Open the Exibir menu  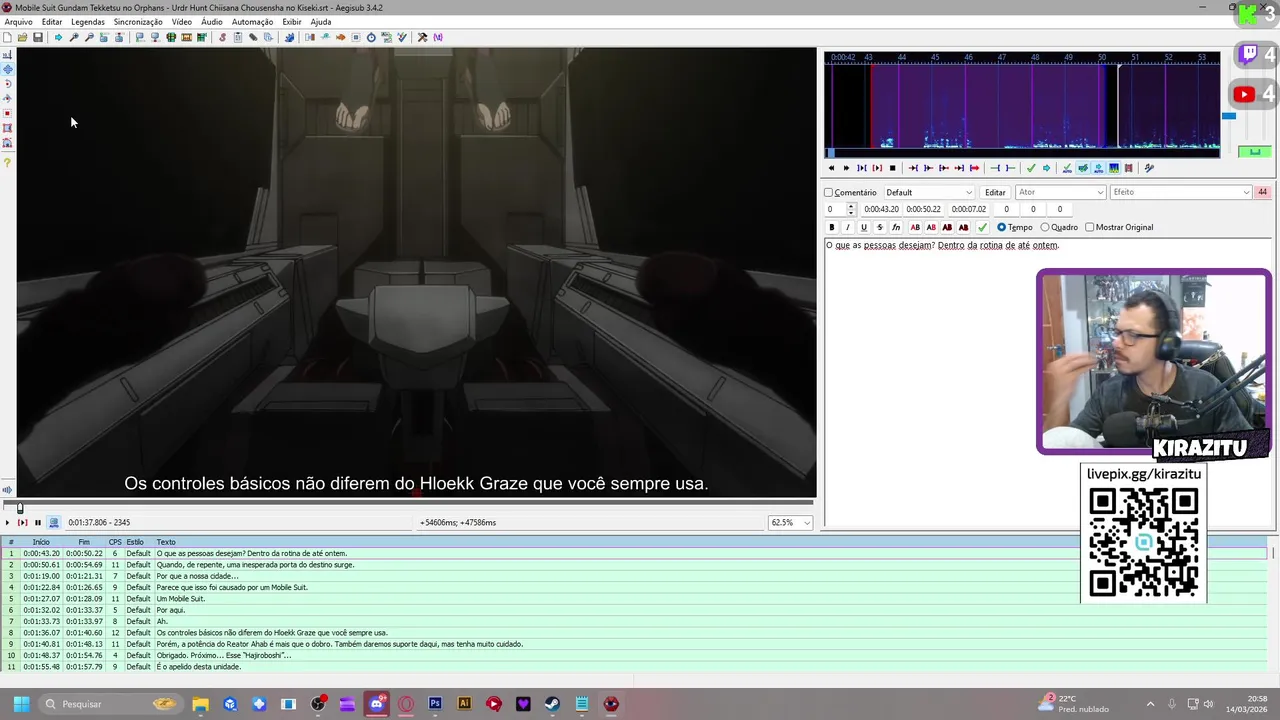tap(292, 22)
